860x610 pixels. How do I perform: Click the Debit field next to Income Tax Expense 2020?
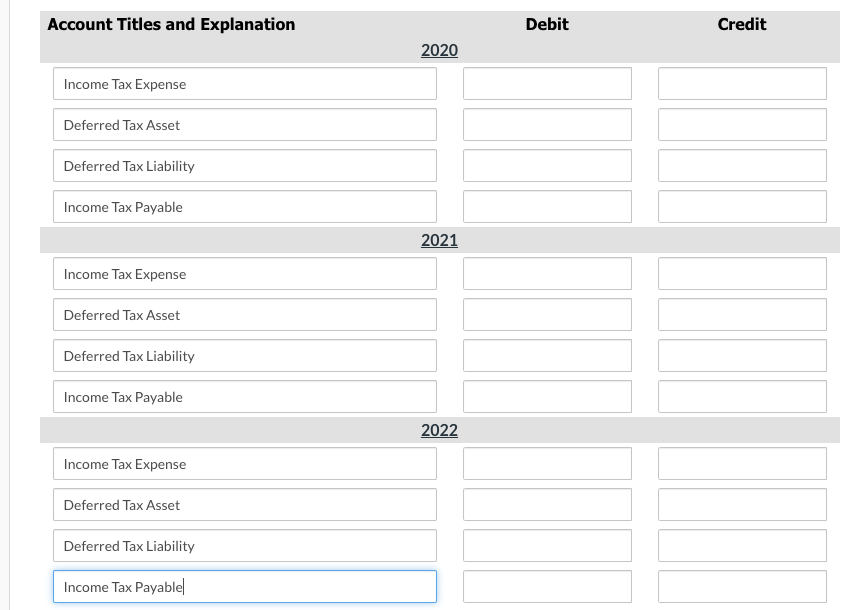(546, 84)
